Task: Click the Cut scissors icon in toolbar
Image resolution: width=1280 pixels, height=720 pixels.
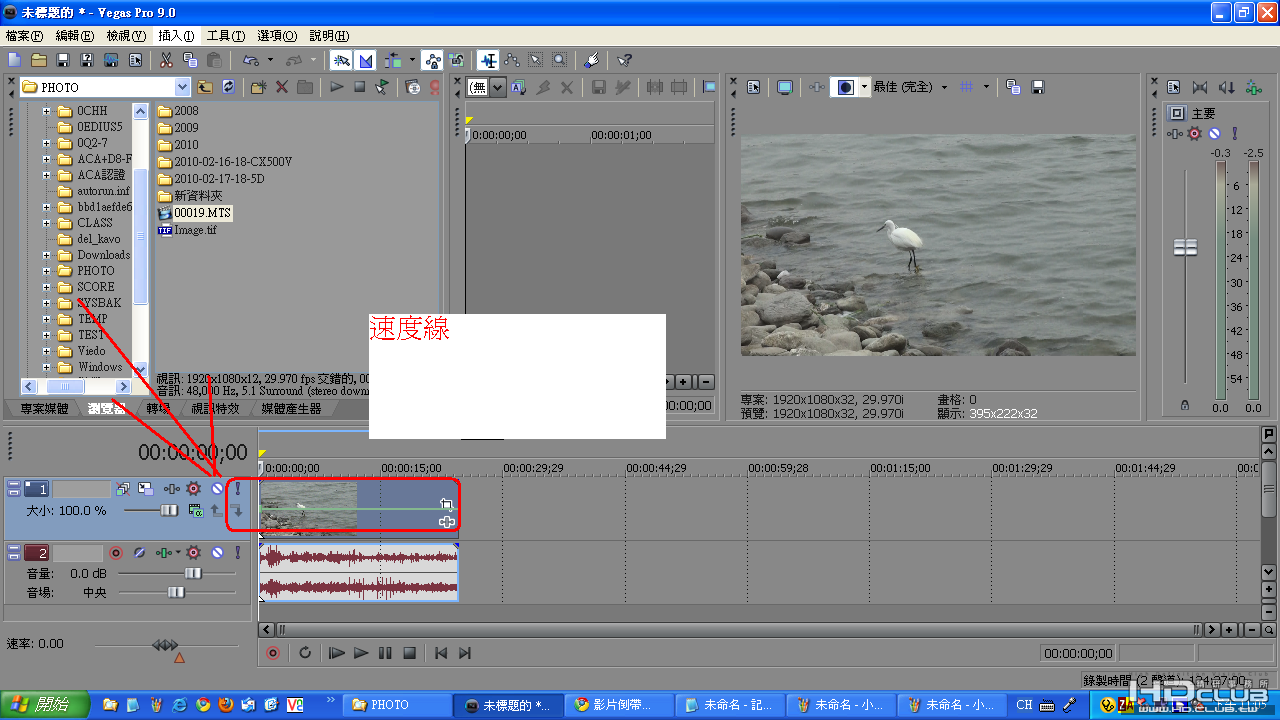Action: tap(165, 61)
